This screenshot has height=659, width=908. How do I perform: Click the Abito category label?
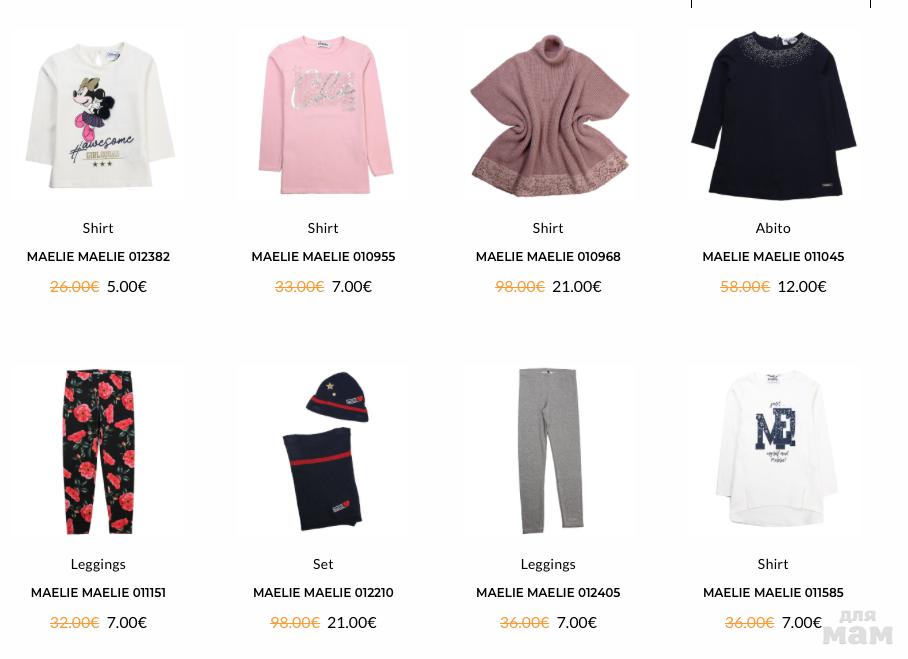tap(773, 228)
